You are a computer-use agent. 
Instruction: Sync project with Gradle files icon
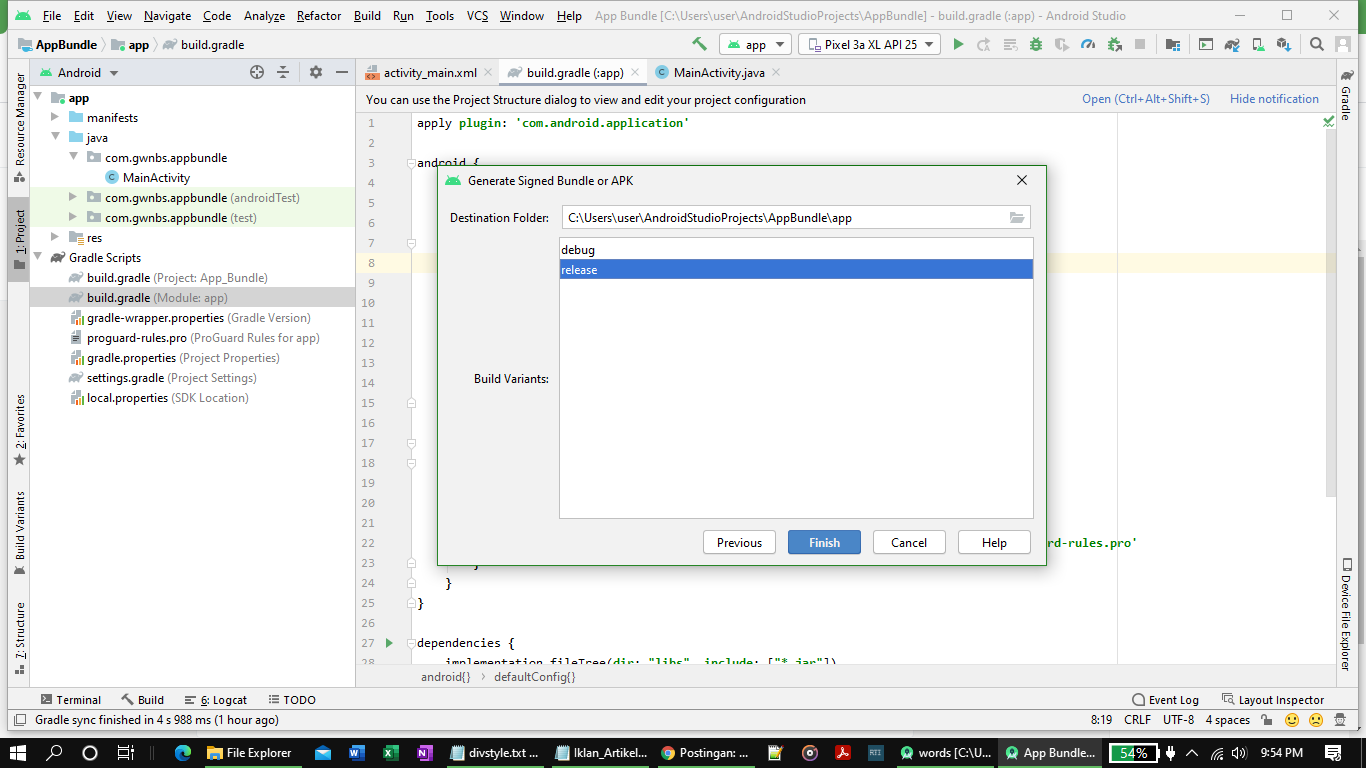pos(1230,44)
